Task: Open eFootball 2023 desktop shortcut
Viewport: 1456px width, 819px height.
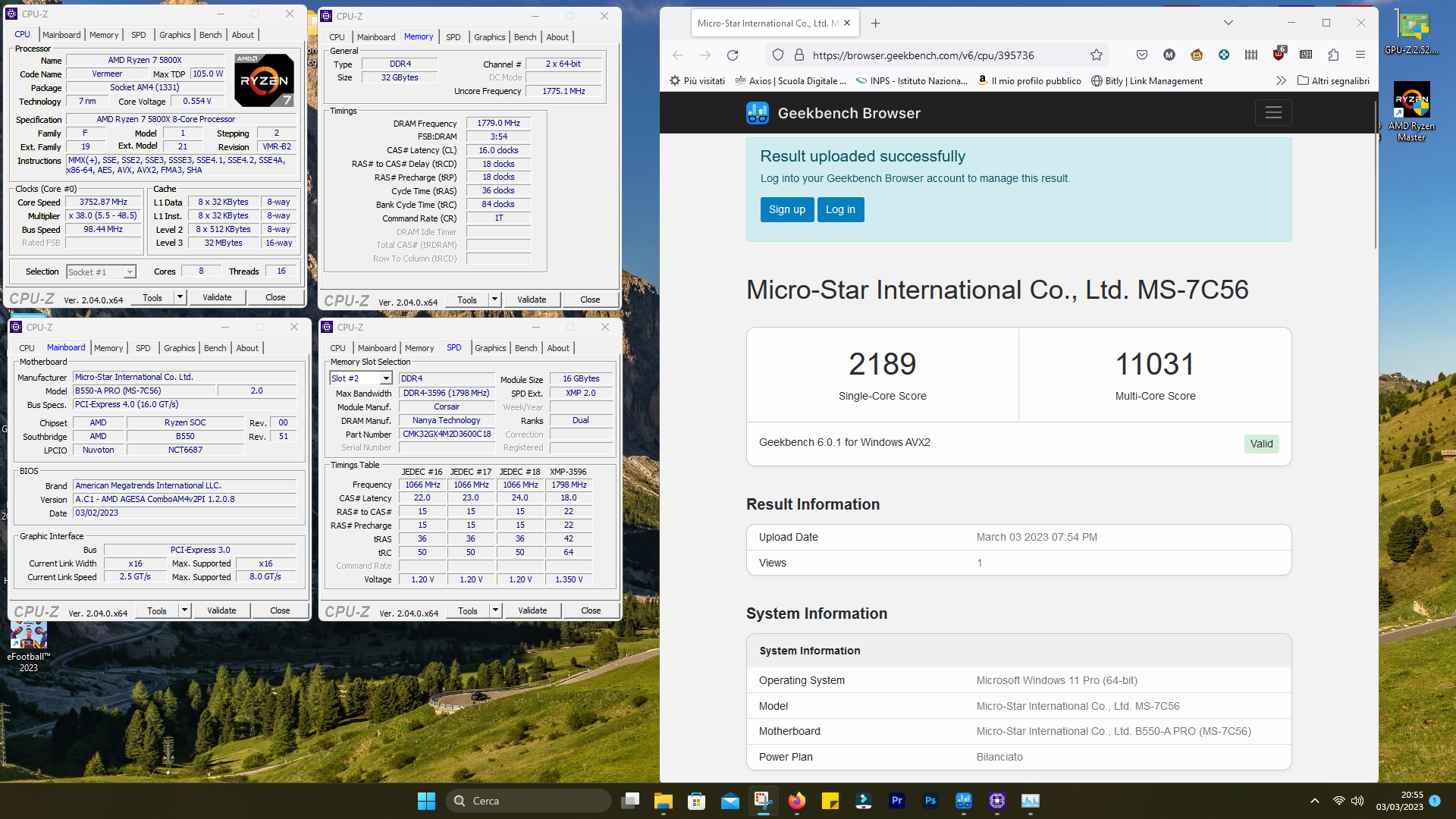Action: pos(28,648)
